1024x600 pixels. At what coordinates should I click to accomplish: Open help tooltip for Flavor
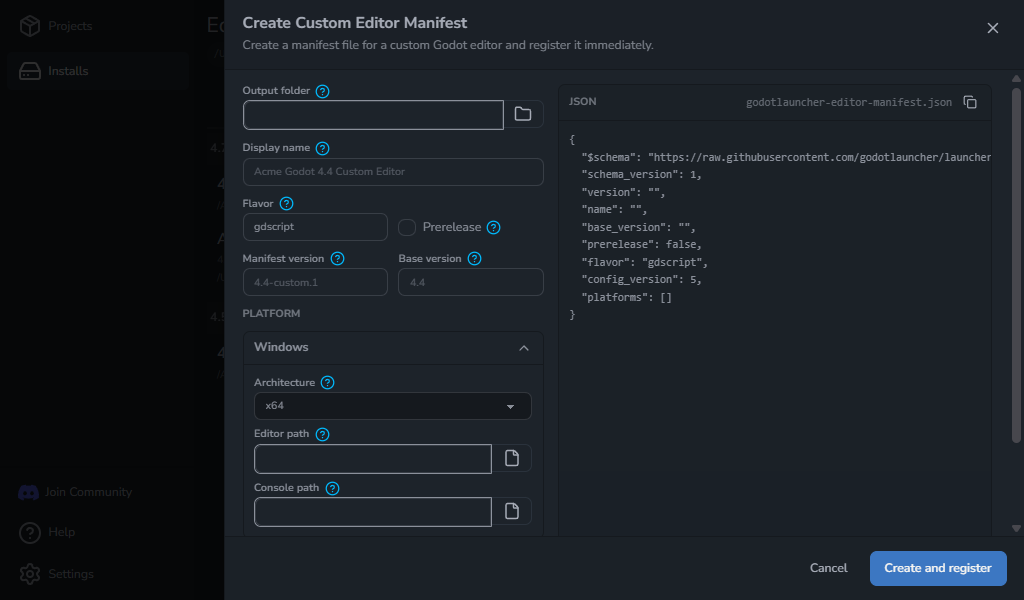coord(287,204)
